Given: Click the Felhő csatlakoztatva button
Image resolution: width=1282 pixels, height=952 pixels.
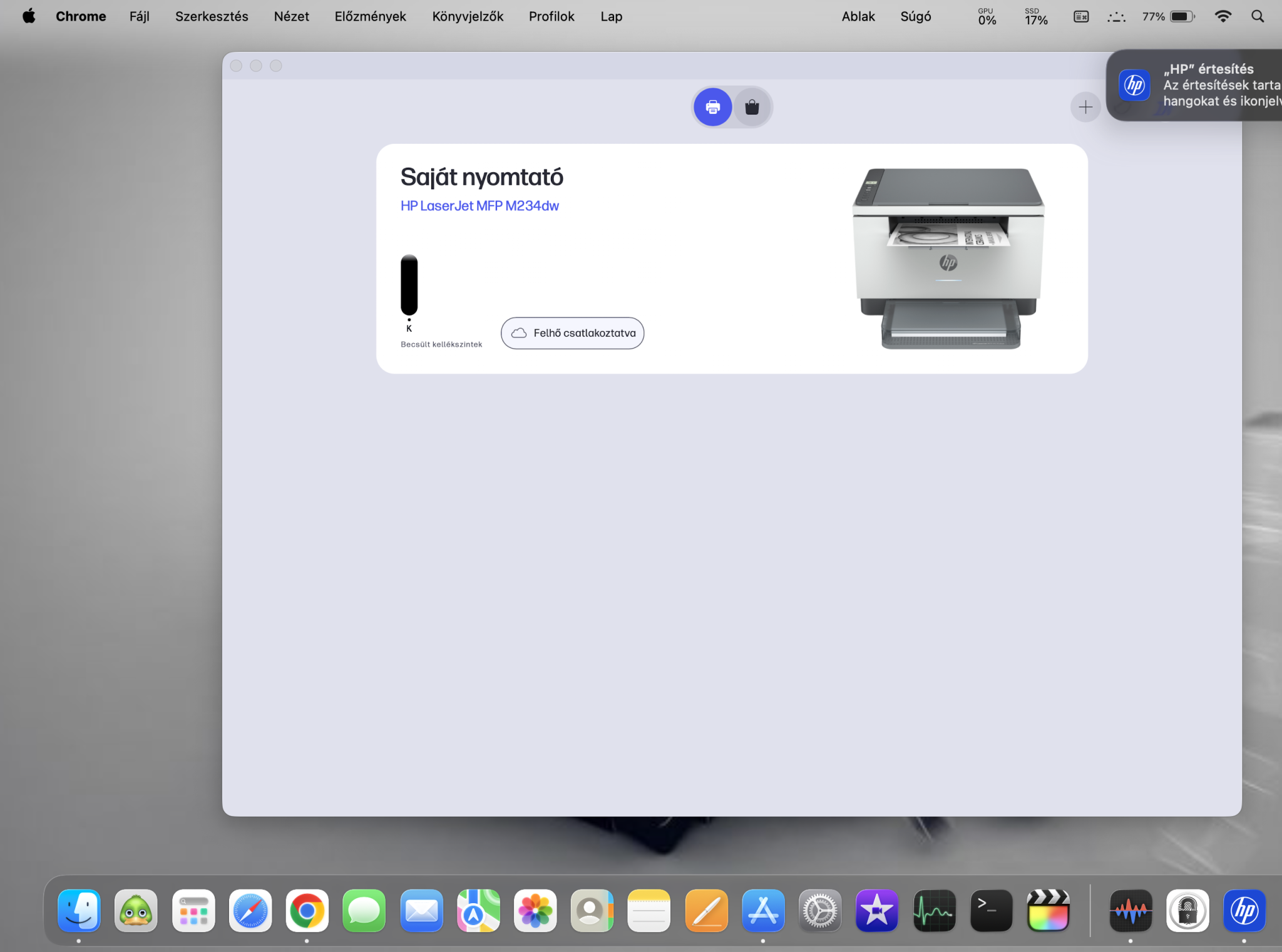Looking at the screenshot, I should (572, 333).
